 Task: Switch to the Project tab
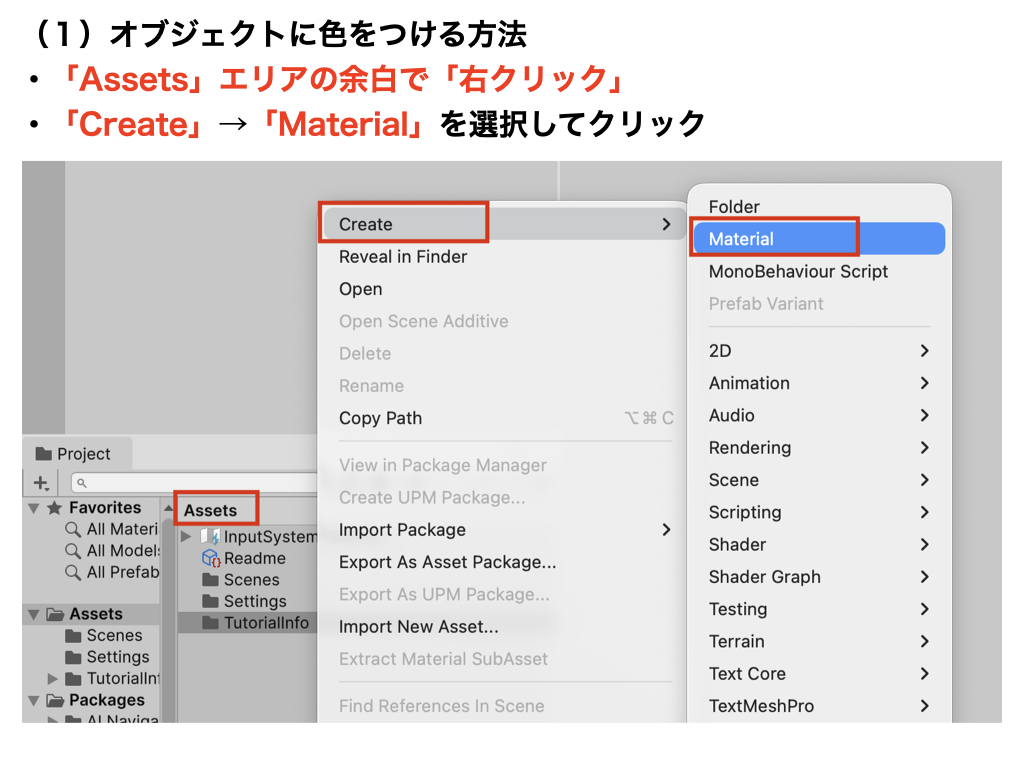(x=73, y=454)
